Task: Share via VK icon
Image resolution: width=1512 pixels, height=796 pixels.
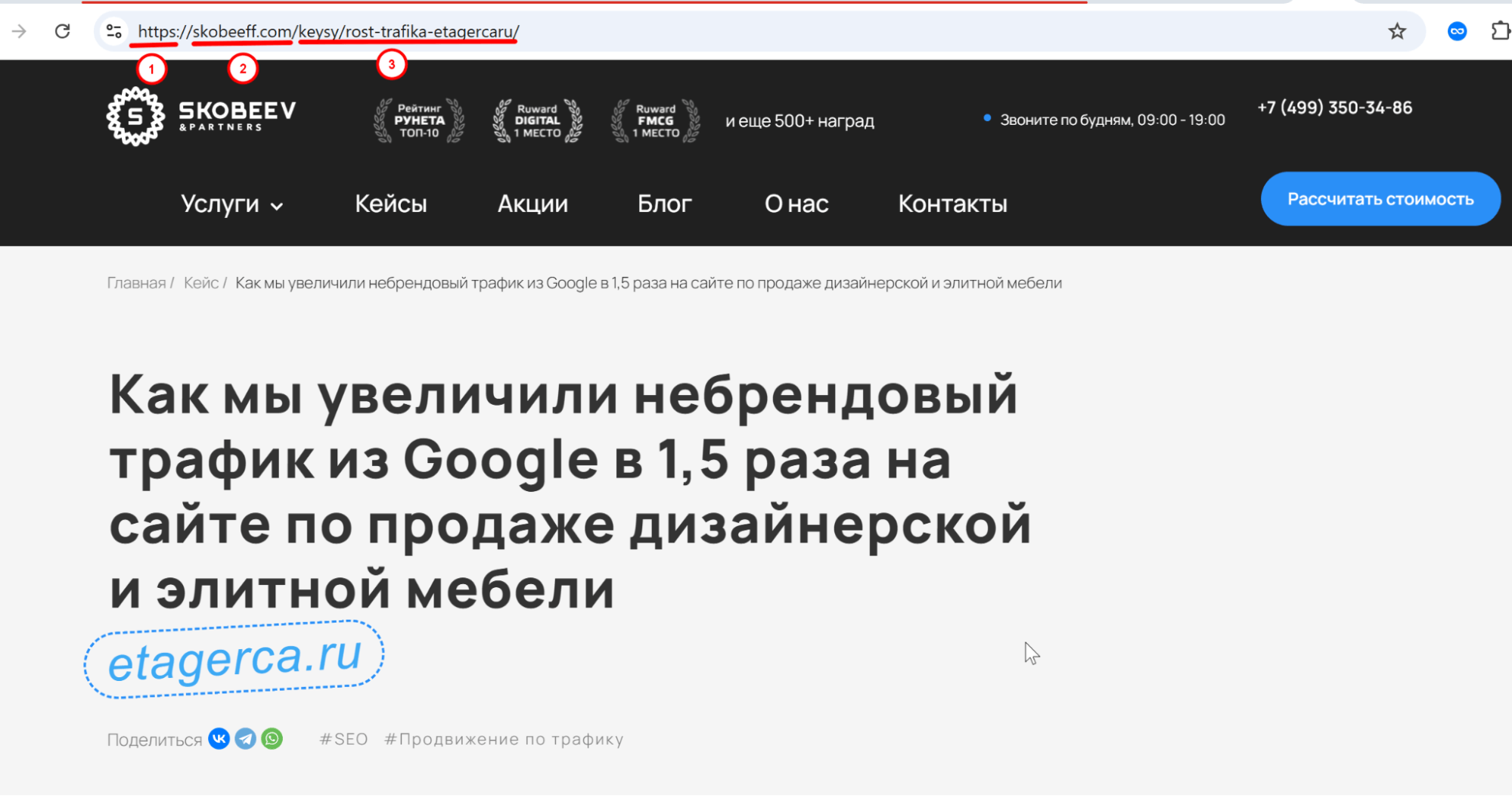Action: tap(219, 738)
